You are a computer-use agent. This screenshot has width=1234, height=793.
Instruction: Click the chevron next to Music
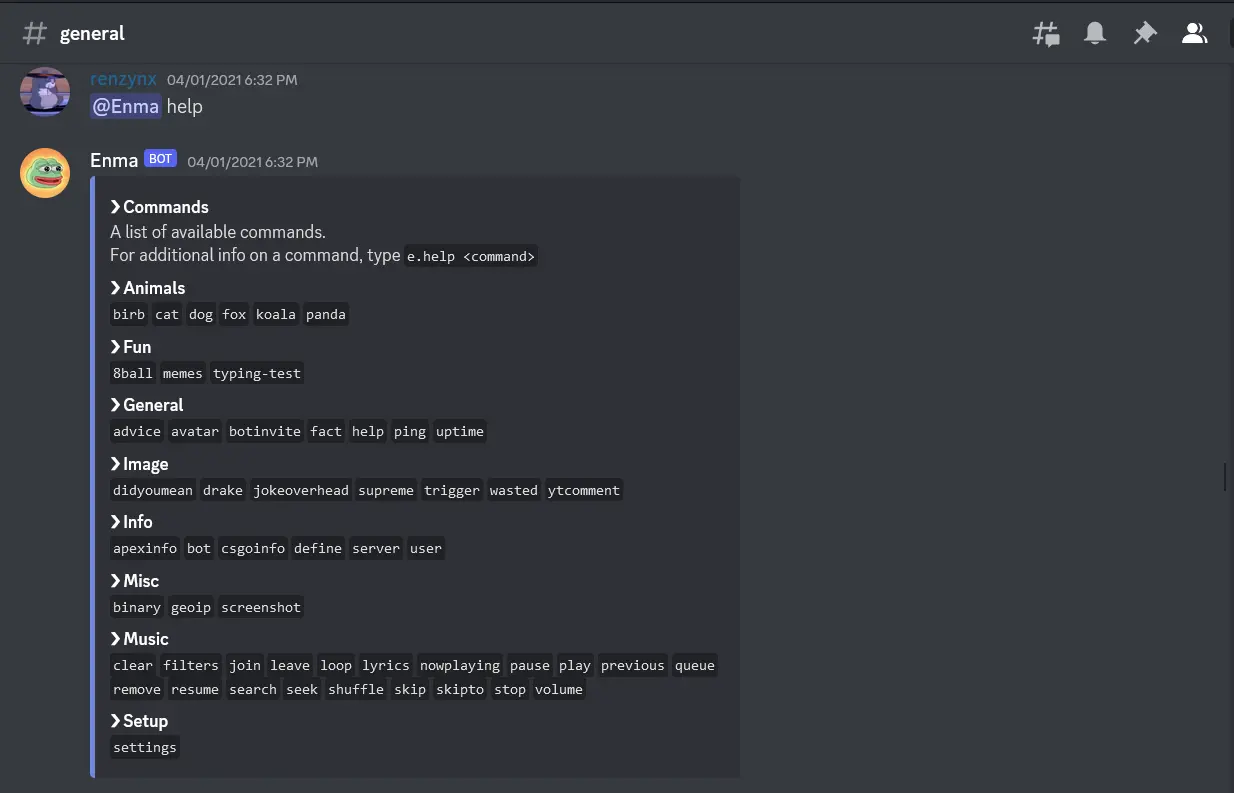click(x=116, y=639)
